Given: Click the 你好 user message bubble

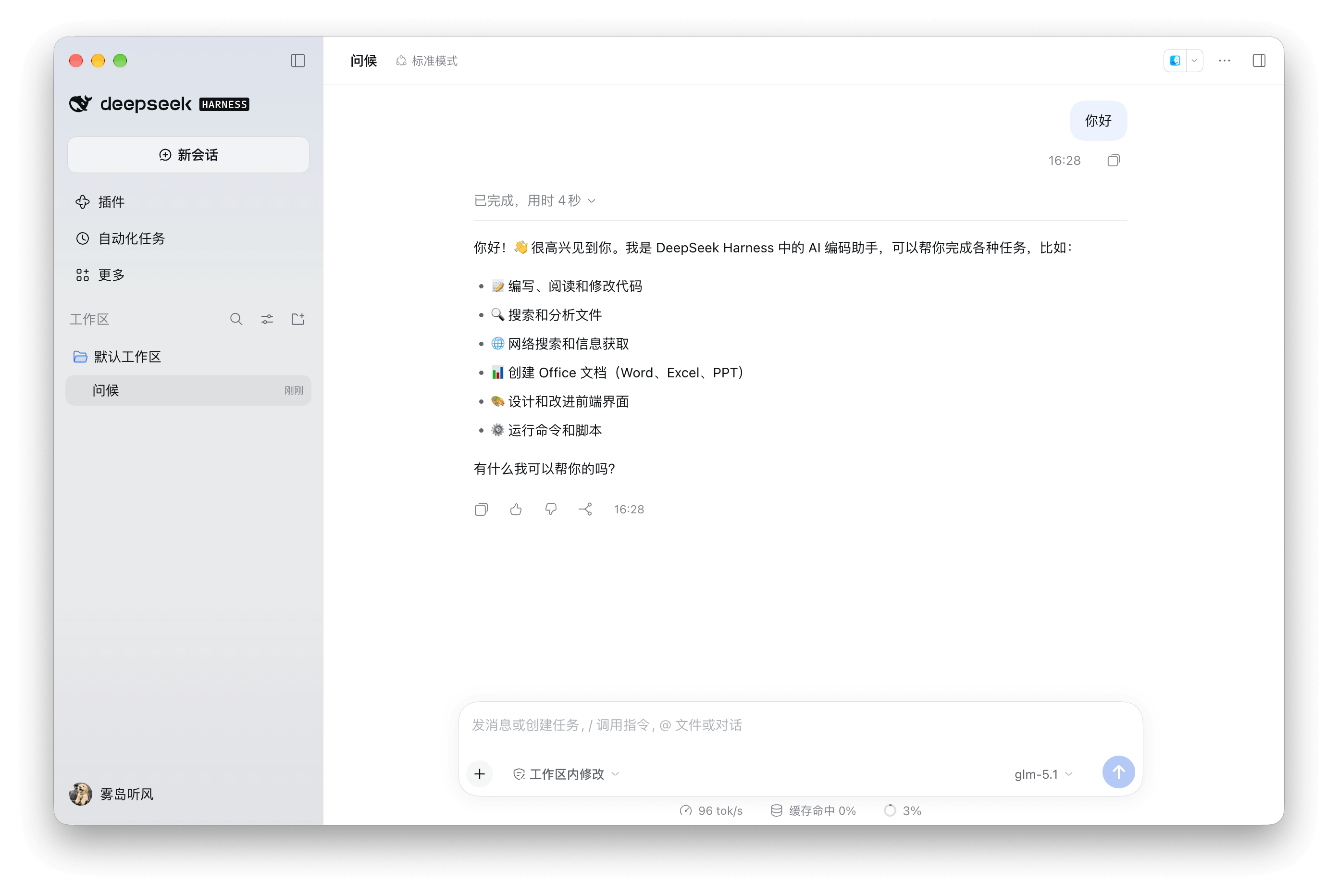Looking at the screenshot, I should click(1098, 121).
